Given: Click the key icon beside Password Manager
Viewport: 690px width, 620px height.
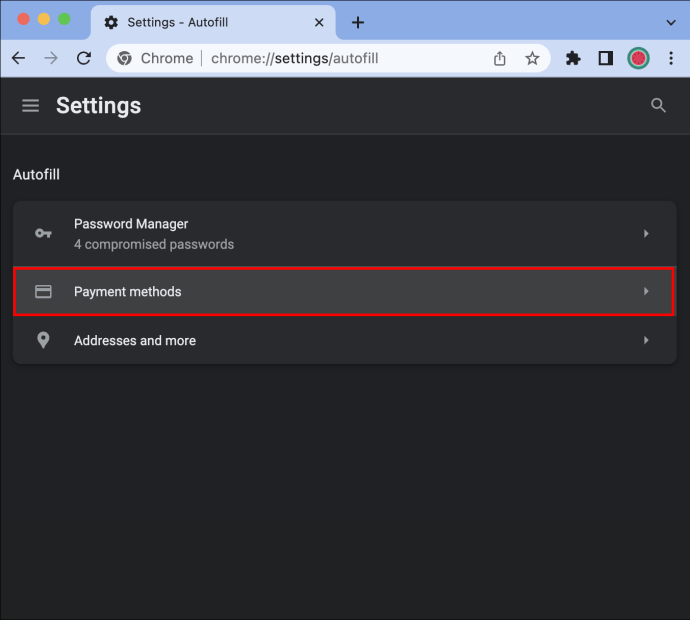Looking at the screenshot, I should click(43, 233).
